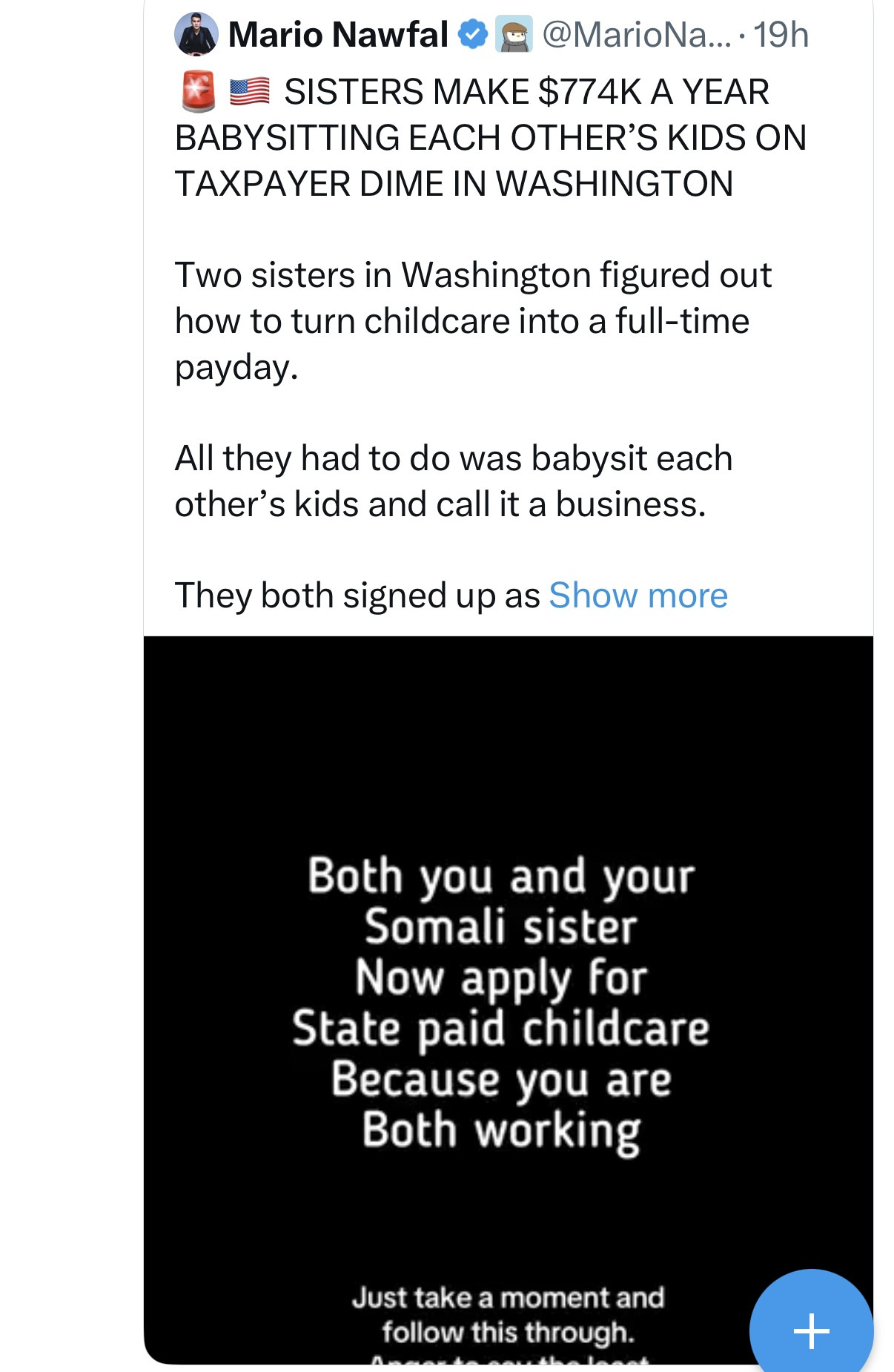This screenshot has height=1372, width=894.
Task: Click the headline line SISTERS MAKE $774K A YEAR
Action: (526, 91)
